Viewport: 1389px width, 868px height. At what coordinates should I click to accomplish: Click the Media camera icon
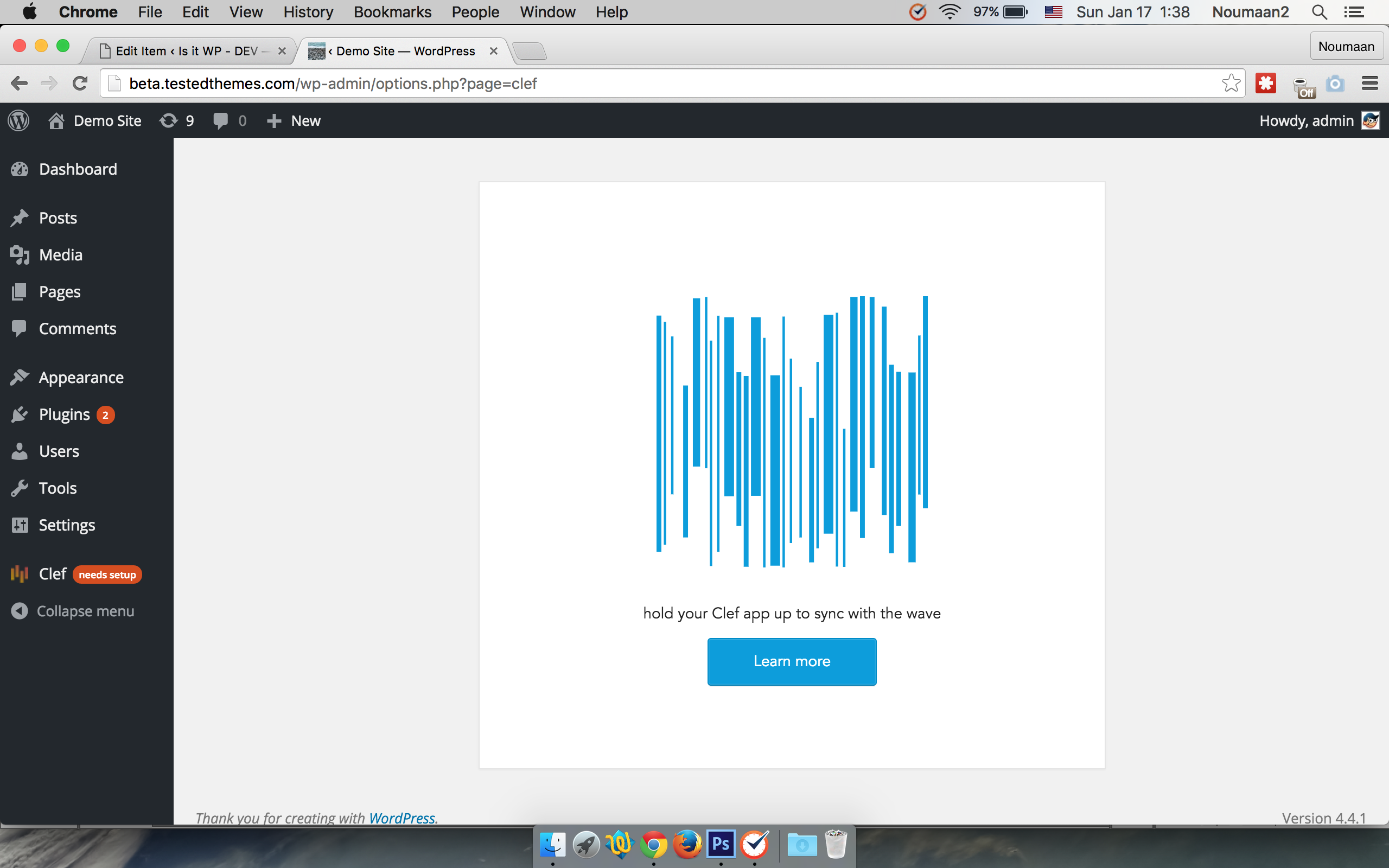pyautogui.click(x=20, y=254)
